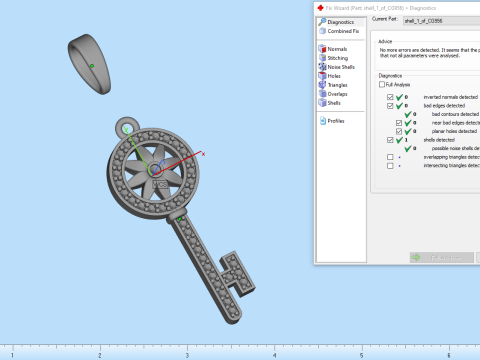Toggle the inverted normals detected checkbox
Screen dimensions: 480x360
[390, 97]
